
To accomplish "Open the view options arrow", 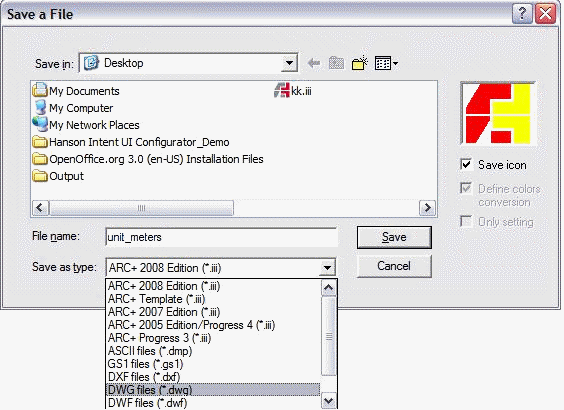I will [x=395, y=64].
